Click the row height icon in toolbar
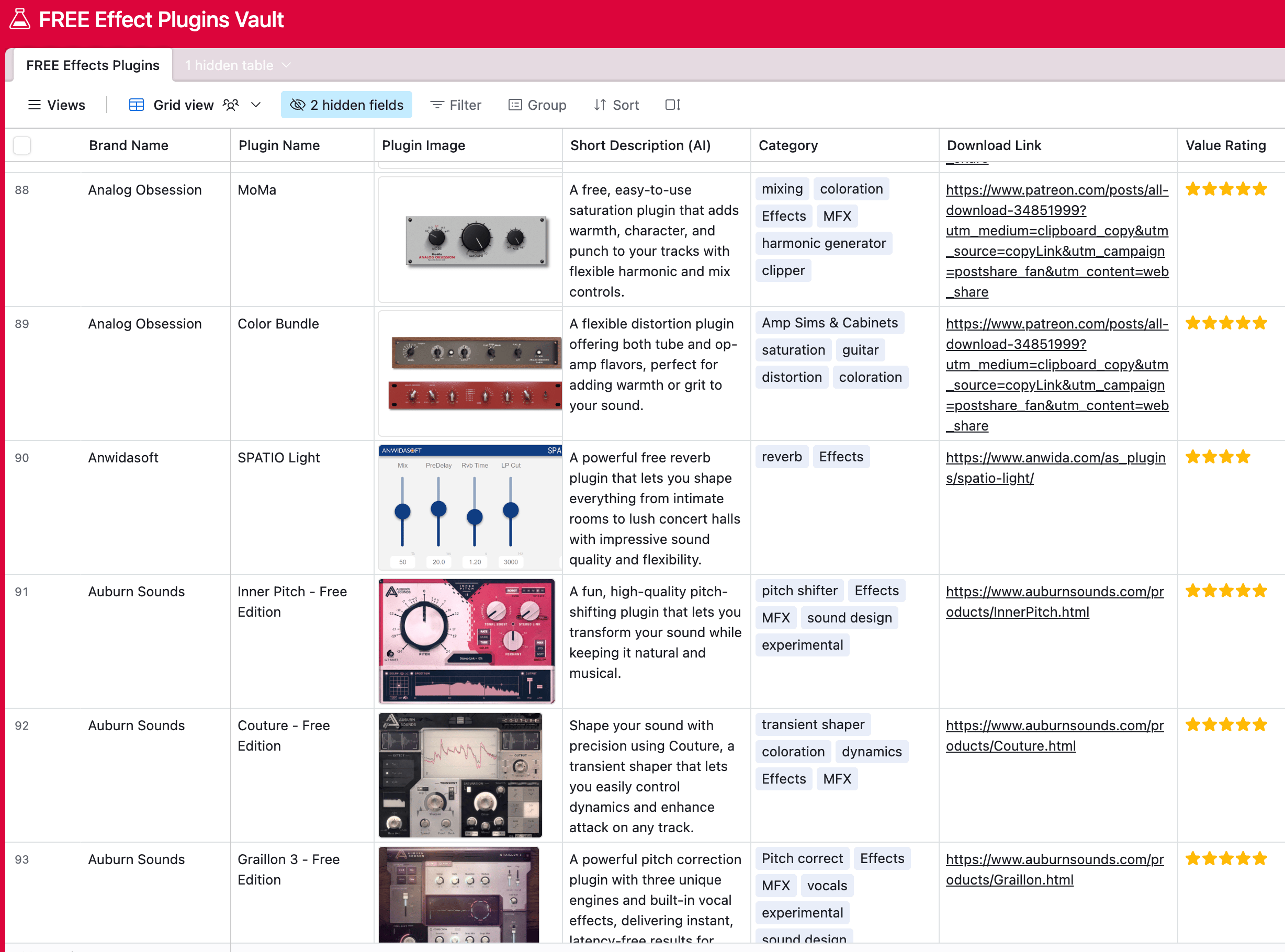This screenshot has width=1285, height=952. click(x=673, y=105)
